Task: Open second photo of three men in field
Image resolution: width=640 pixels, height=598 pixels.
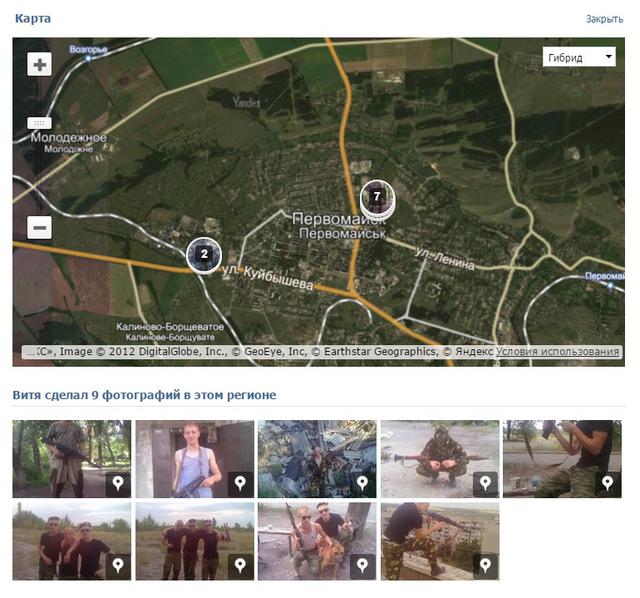Action: coord(195,541)
